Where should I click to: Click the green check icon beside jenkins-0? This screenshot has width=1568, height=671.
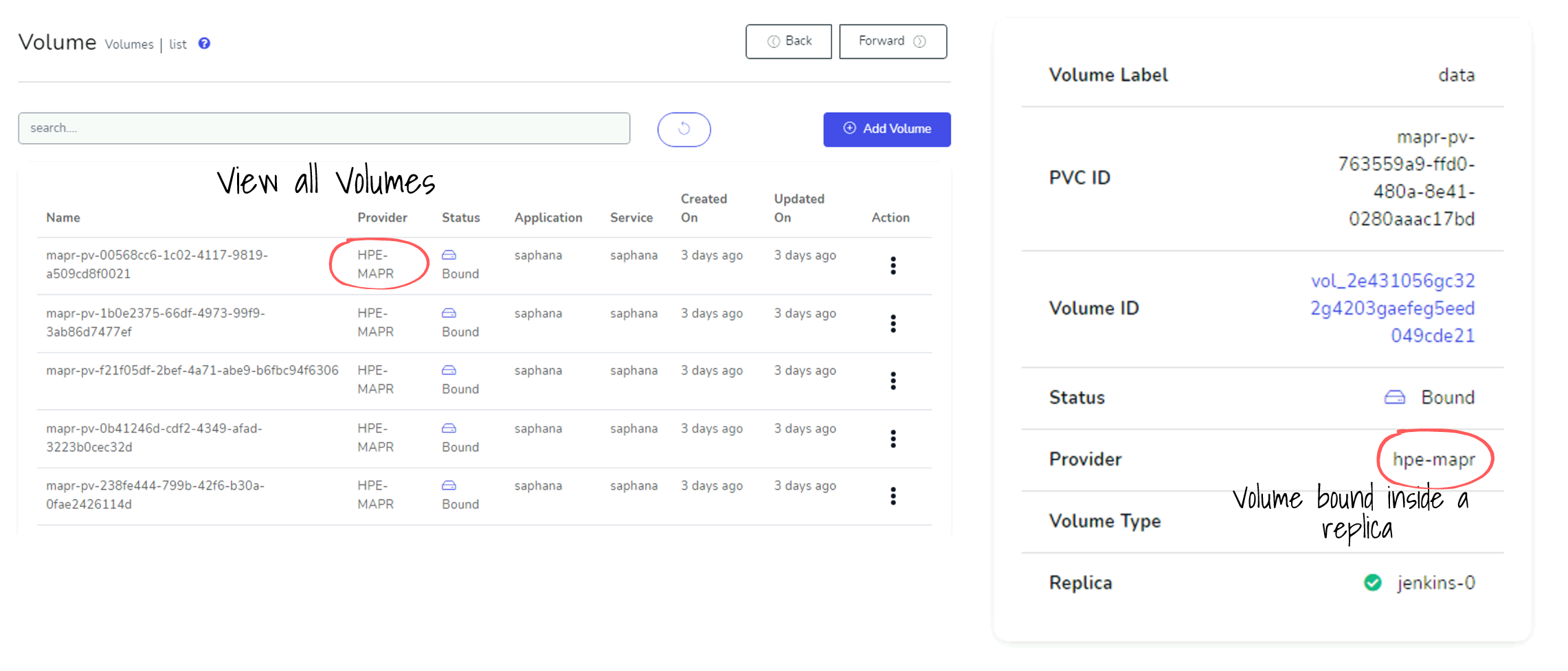pos(1372,582)
